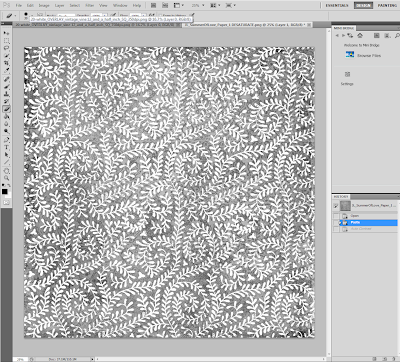The image size is (400, 362).
Task: Open the Image menu
Action: 44,6
